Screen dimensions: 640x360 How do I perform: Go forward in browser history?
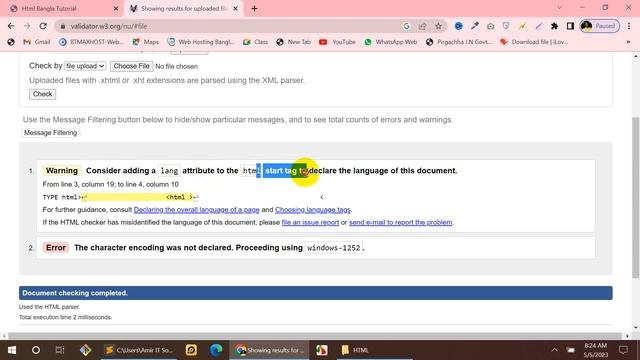click(x=27, y=26)
